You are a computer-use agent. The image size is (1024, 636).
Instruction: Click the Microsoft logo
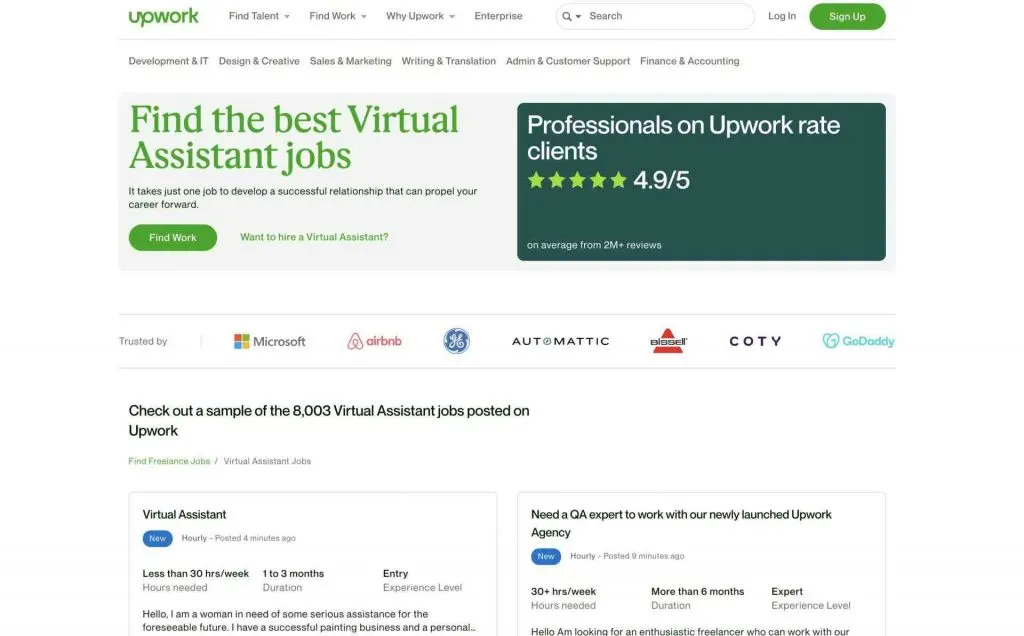(270, 342)
